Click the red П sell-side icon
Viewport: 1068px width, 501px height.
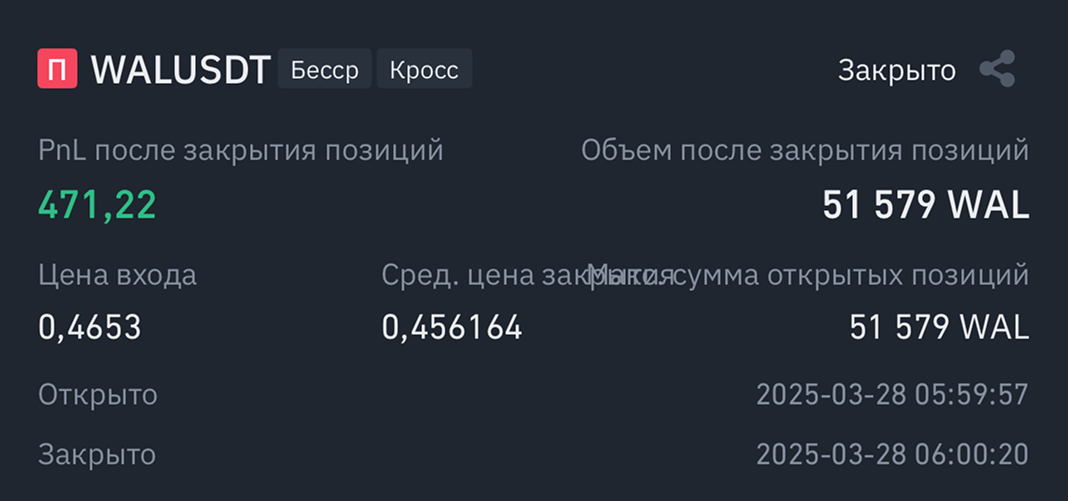57,70
